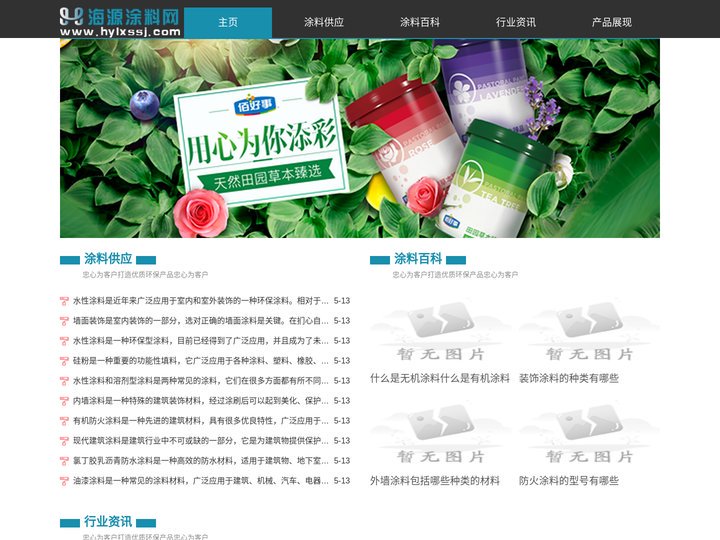Click the 5-13 date on 墙面装饰 row
The width and height of the screenshot is (720, 540).
[342, 321]
